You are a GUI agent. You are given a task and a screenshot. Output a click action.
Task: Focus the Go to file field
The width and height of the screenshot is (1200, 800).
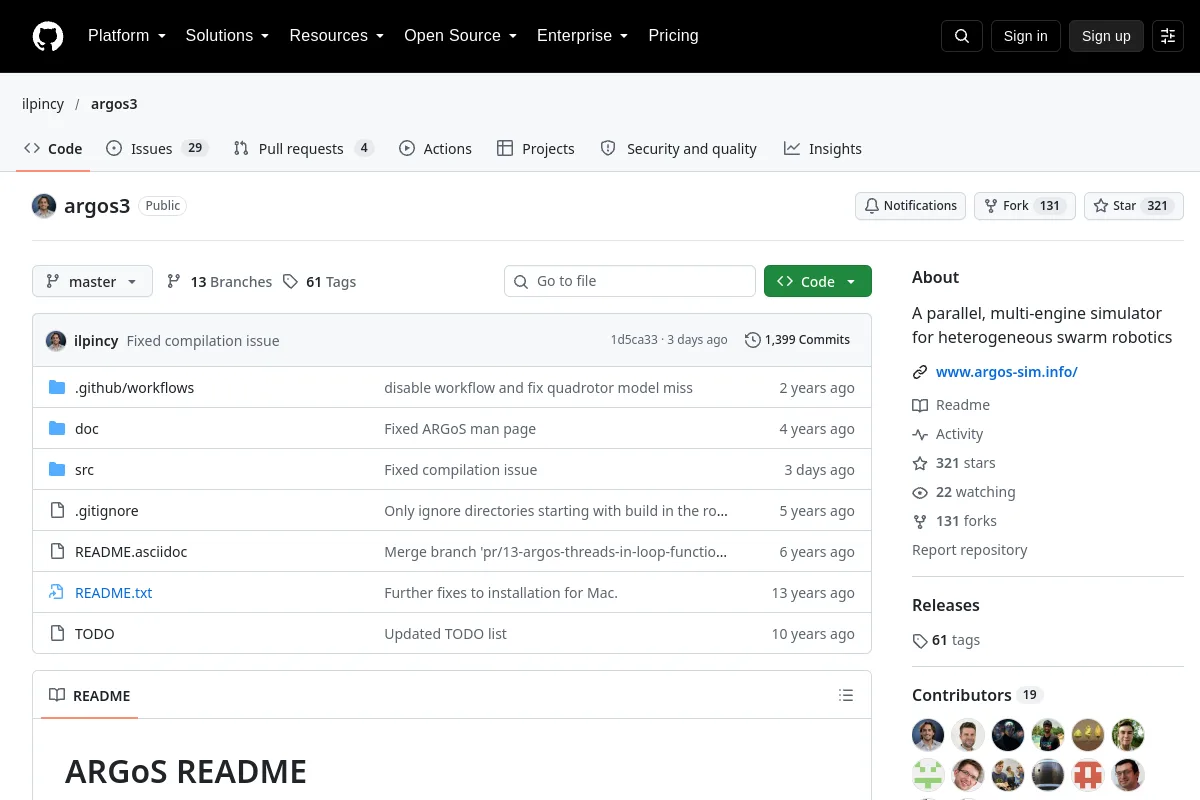(630, 282)
